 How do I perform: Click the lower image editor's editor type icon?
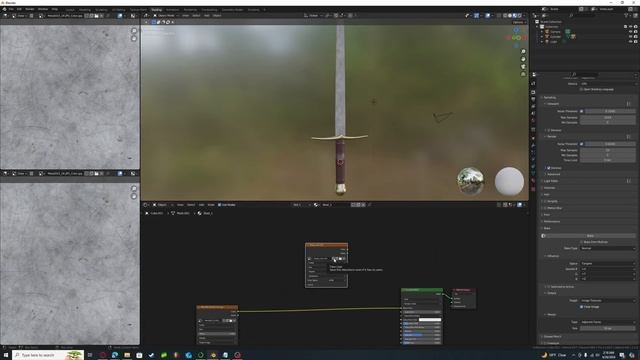[5, 173]
